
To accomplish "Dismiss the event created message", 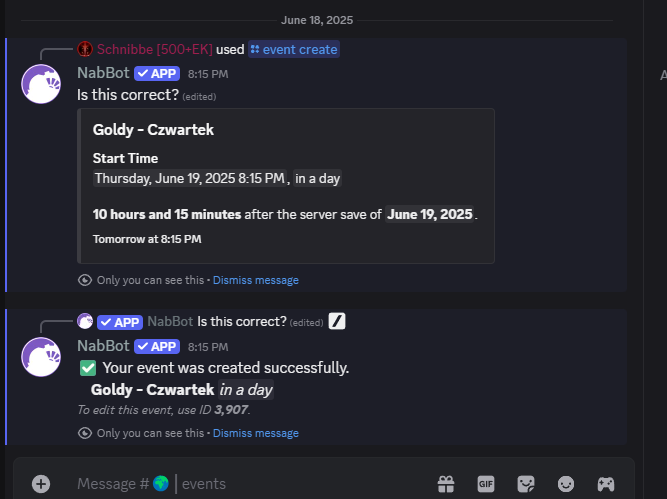I will [256, 433].
